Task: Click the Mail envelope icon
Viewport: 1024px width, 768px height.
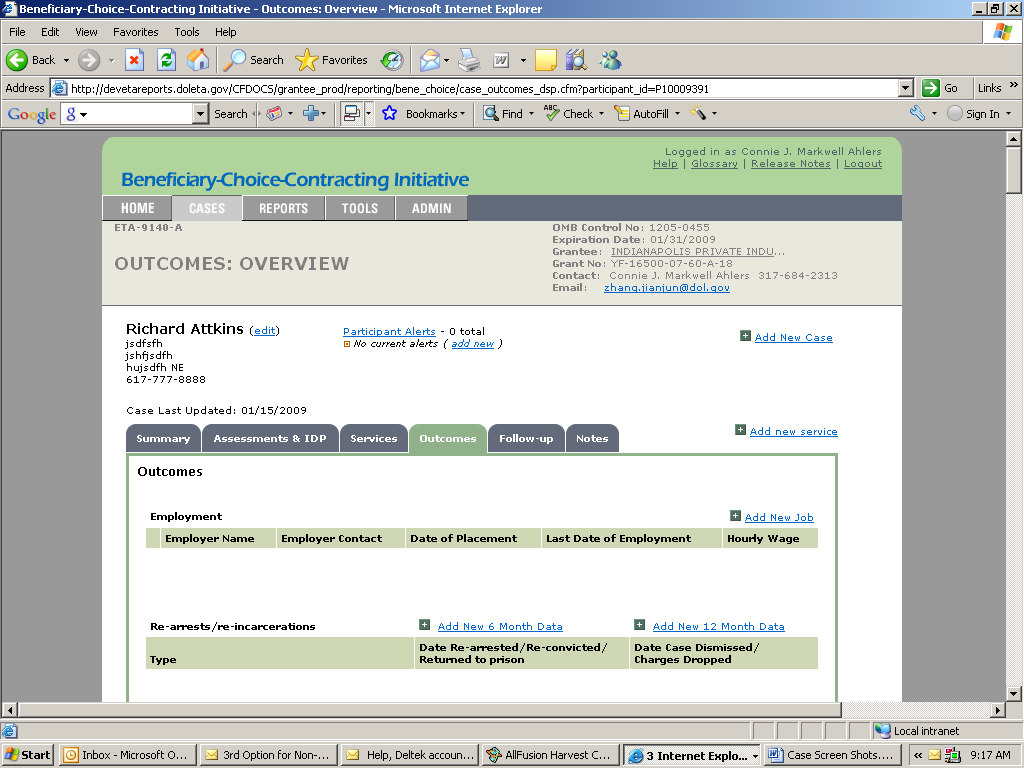Action: coord(430,60)
